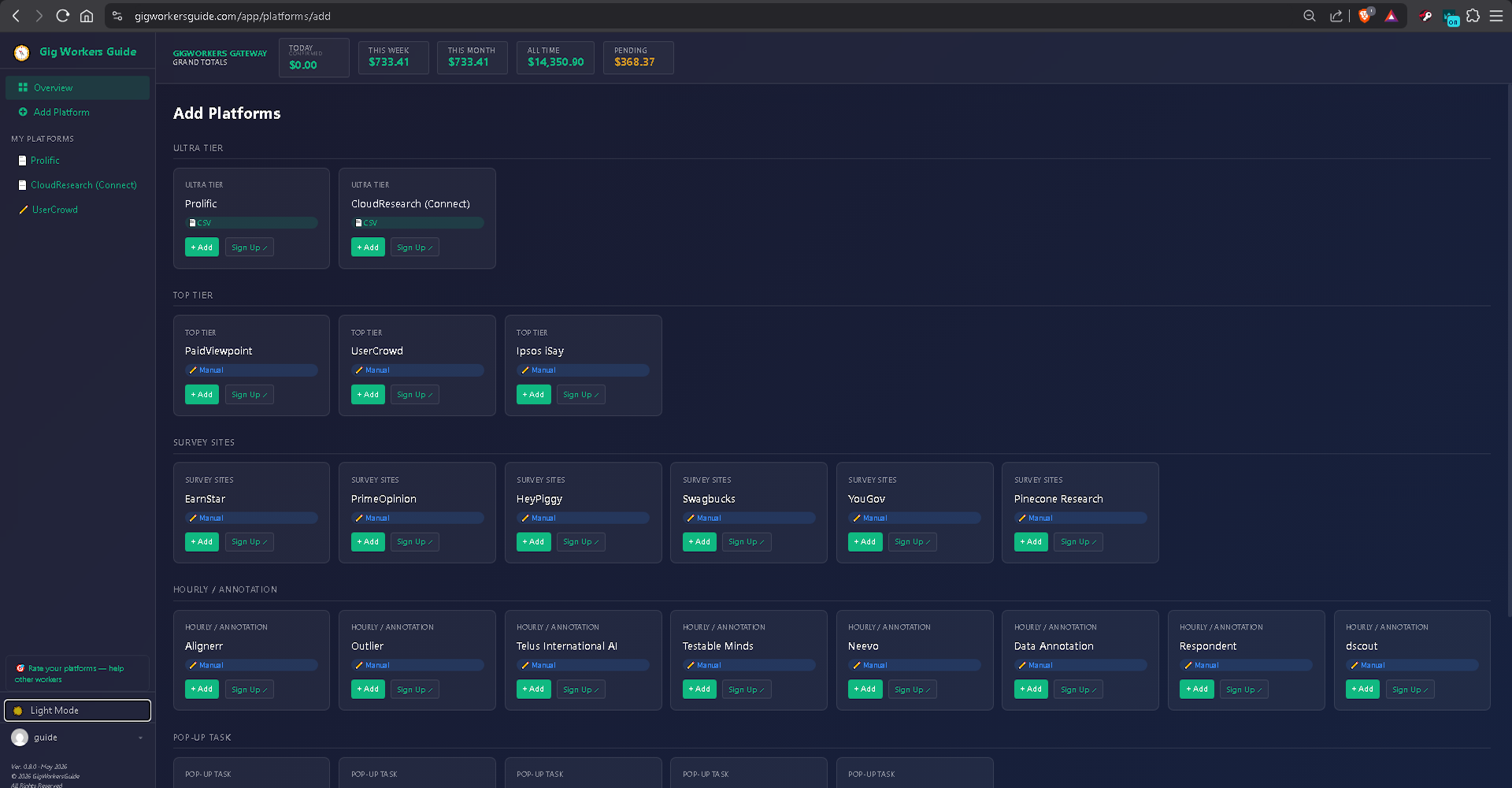Go back using browser back arrow
The image size is (1512, 788).
click(x=16, y=16)
